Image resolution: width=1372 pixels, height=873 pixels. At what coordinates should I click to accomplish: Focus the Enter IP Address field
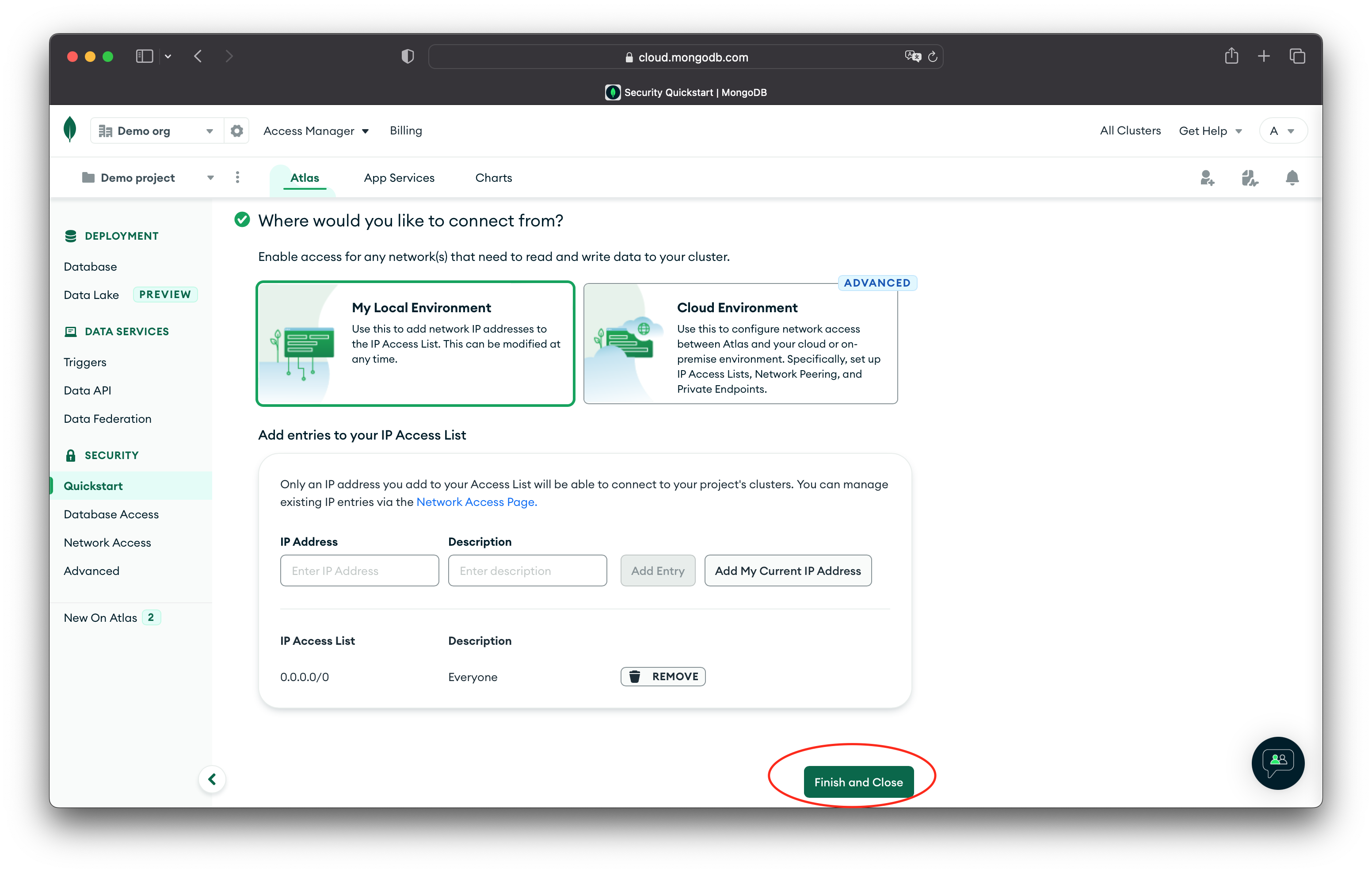(x=359, y=570)
